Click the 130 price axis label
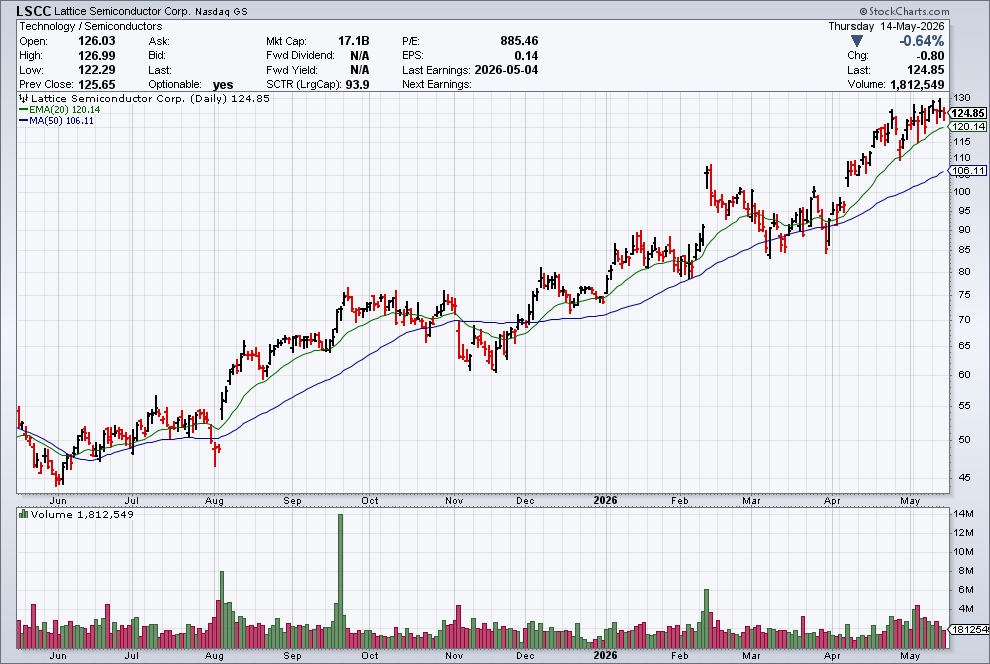Viewport: 990px width, 664px height. click(x=962, y=98)
